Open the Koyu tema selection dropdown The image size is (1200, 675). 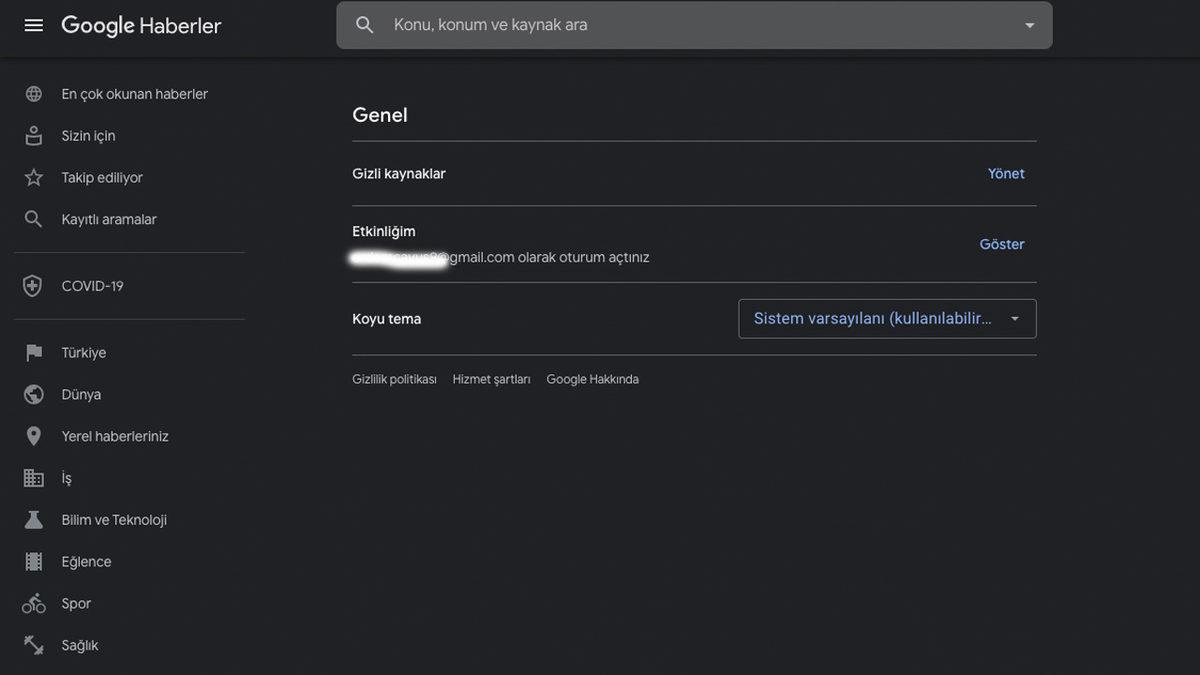click(x=886, y=318)
